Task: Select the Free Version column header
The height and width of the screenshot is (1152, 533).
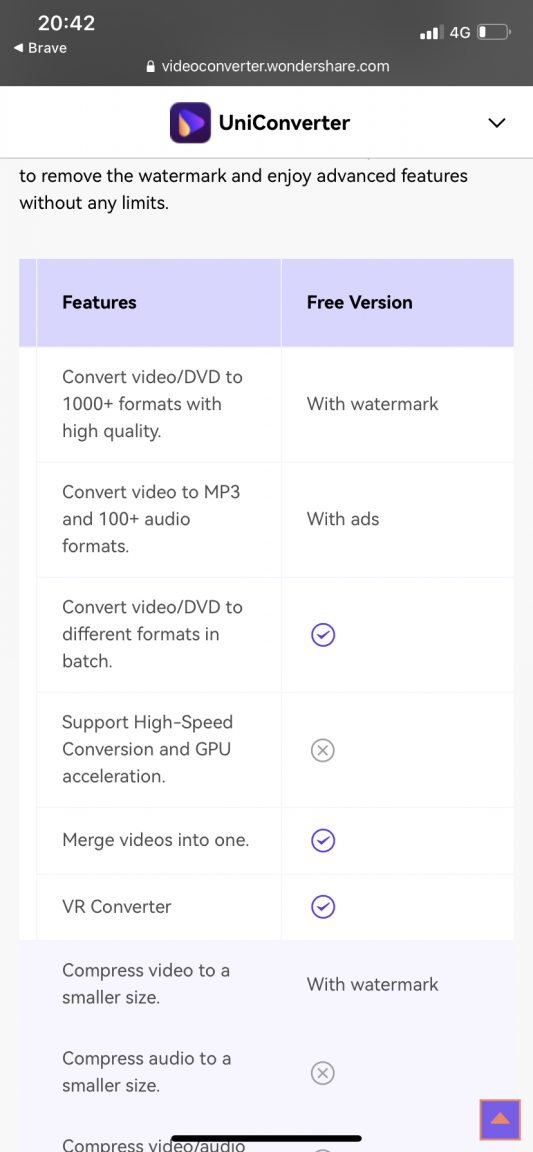Action: 359,303
